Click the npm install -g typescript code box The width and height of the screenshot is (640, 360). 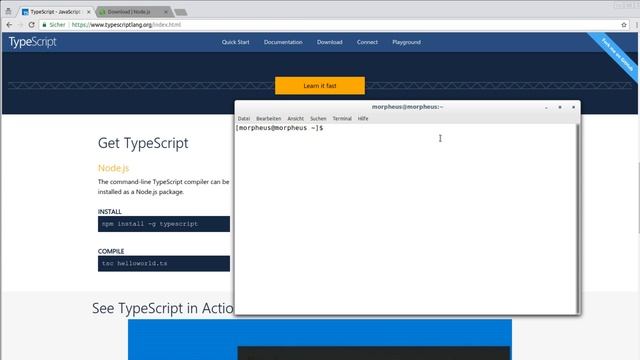pyautogui.click(x=164, y=224)
